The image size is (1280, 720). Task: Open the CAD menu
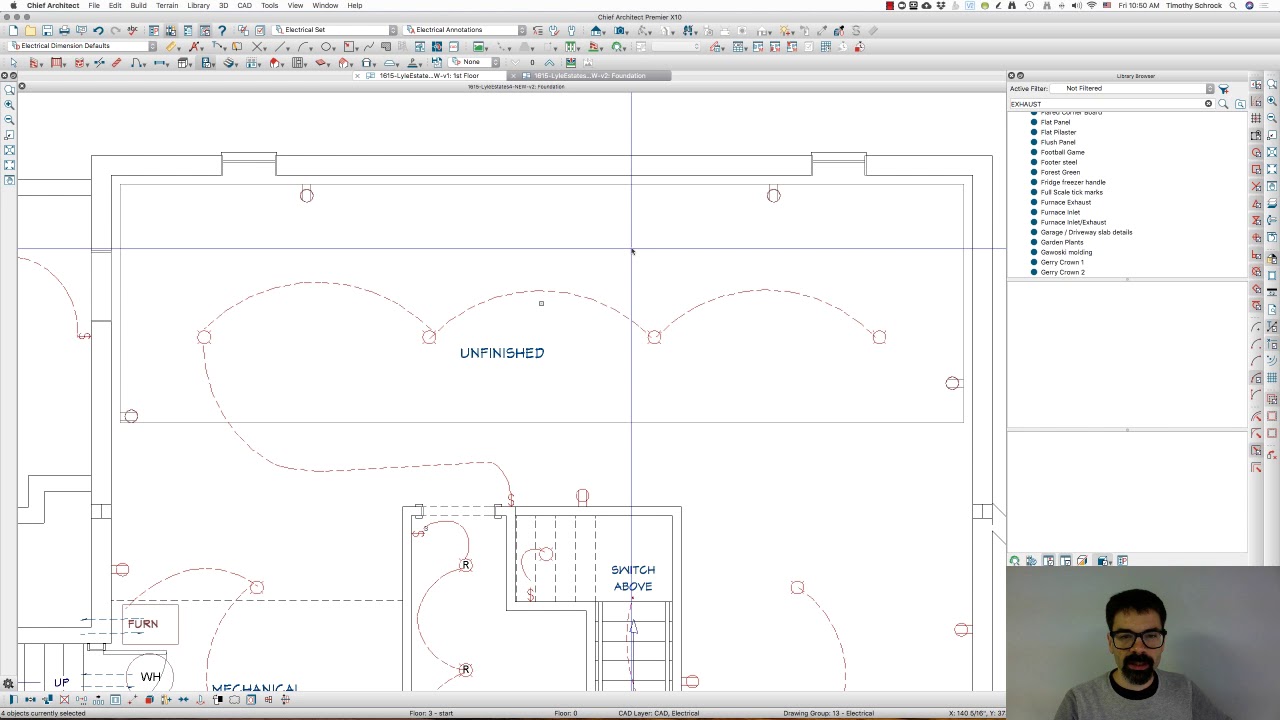tap(244, 5)
